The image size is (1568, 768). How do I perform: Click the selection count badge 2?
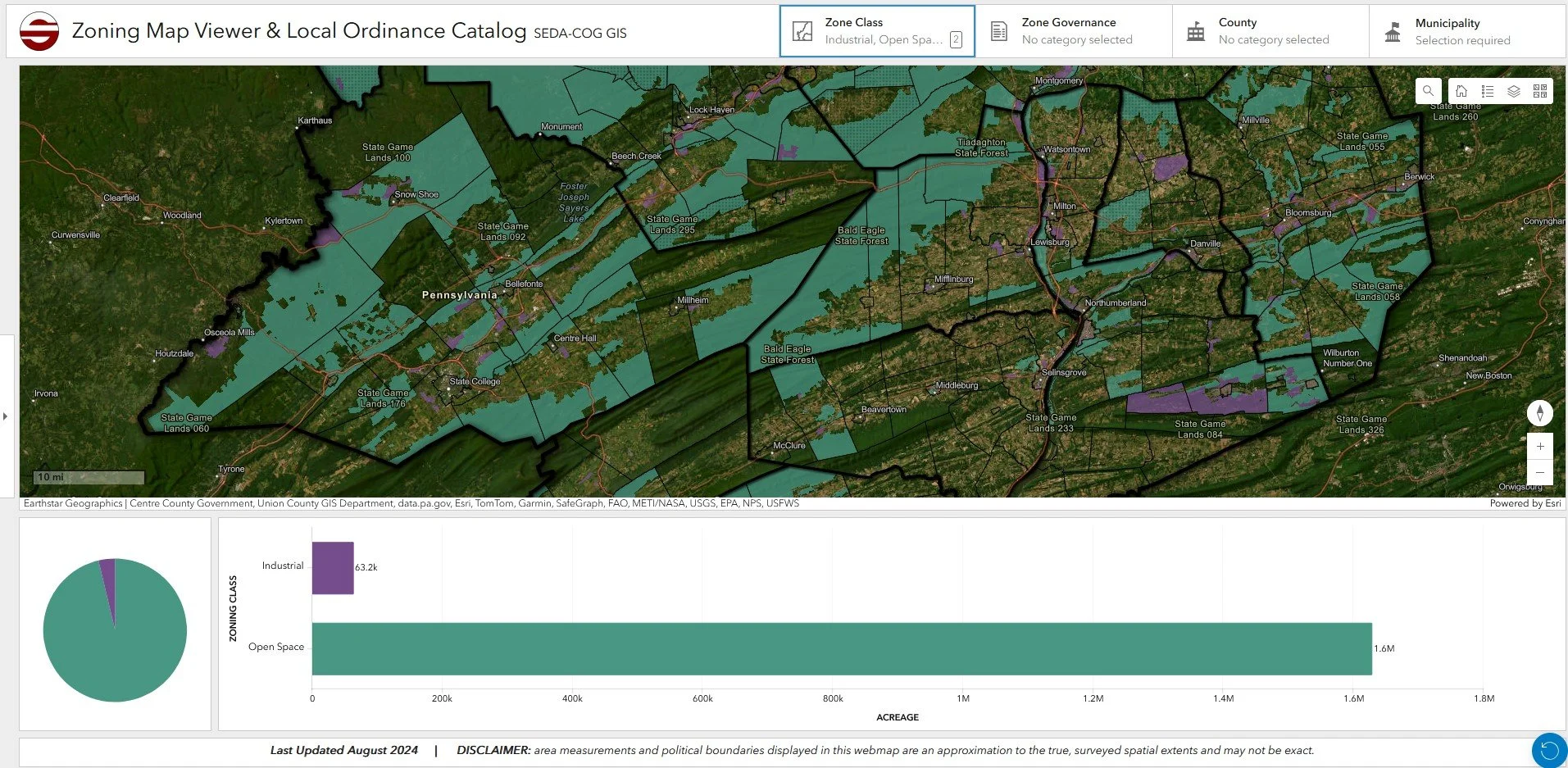(x=956, y=39)
